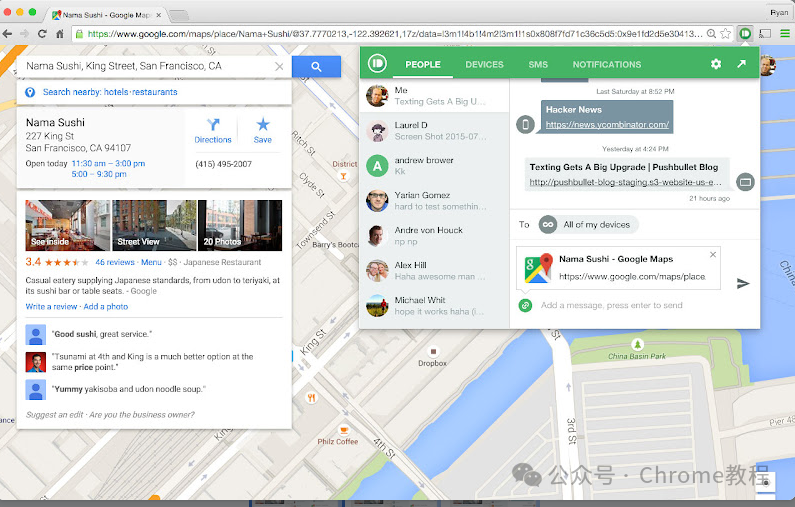The image size is (795, 507).
Task: Click the Google account avatar on Maps
Action: pos(768,65)
